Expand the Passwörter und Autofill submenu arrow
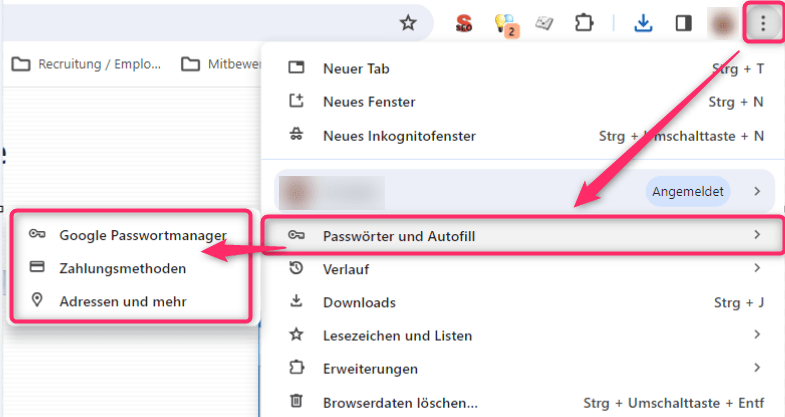Screen dimensions: 785x417 757,235
